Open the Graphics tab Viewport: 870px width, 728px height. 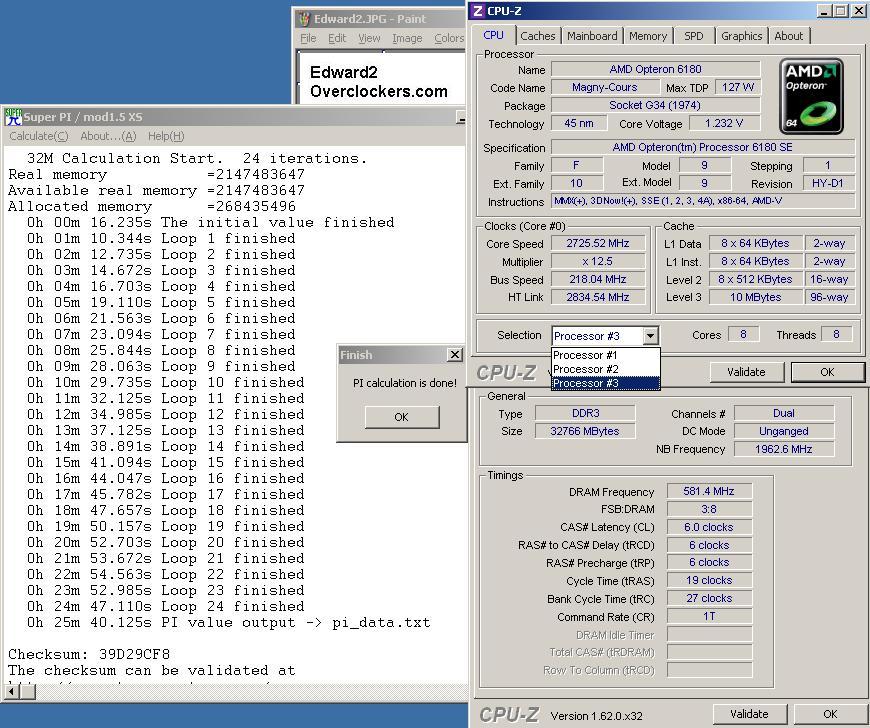(741, 36)
